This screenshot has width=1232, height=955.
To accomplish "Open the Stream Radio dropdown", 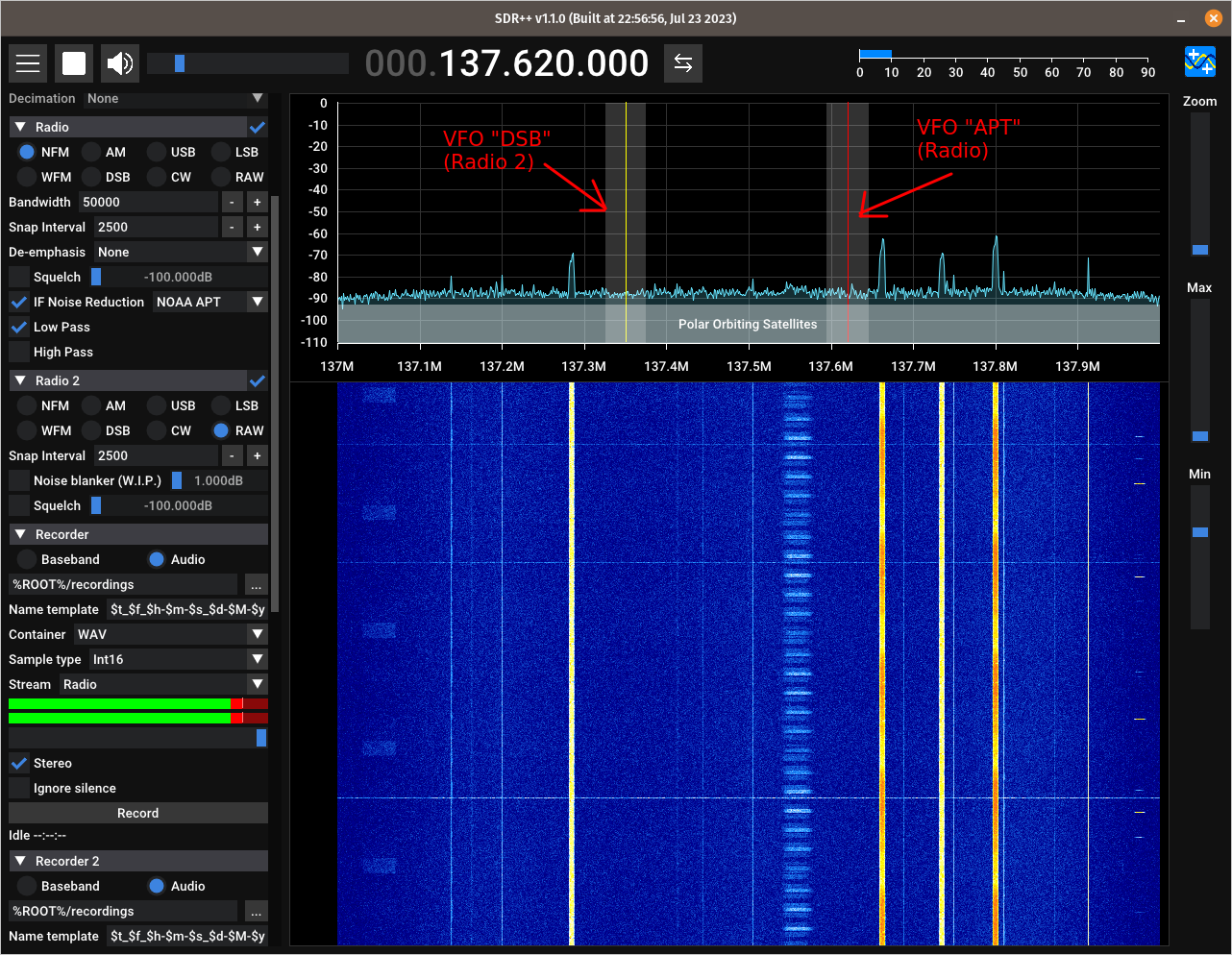I will (163, 684).
